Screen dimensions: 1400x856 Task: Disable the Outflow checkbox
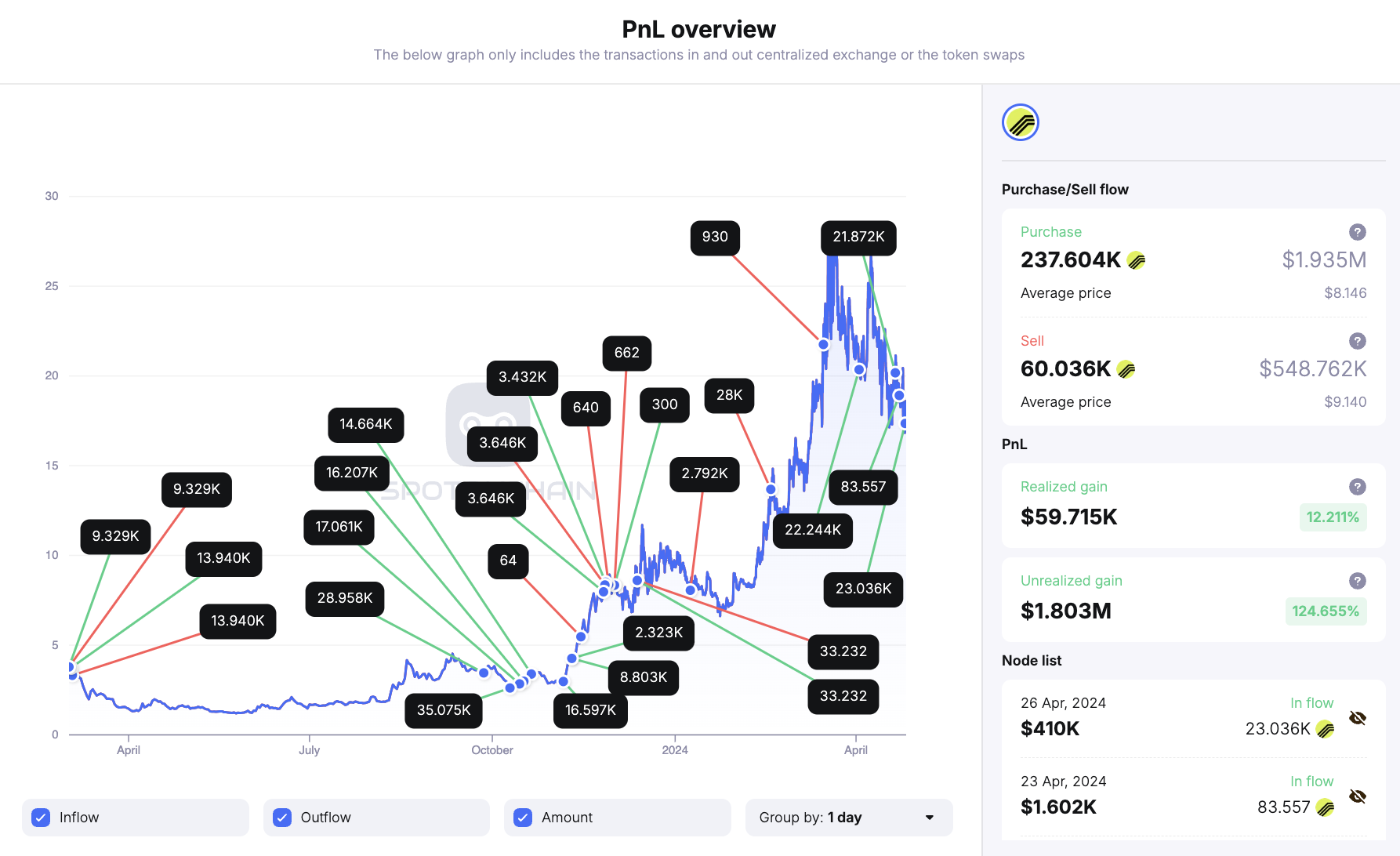click(x=281, y=818)
